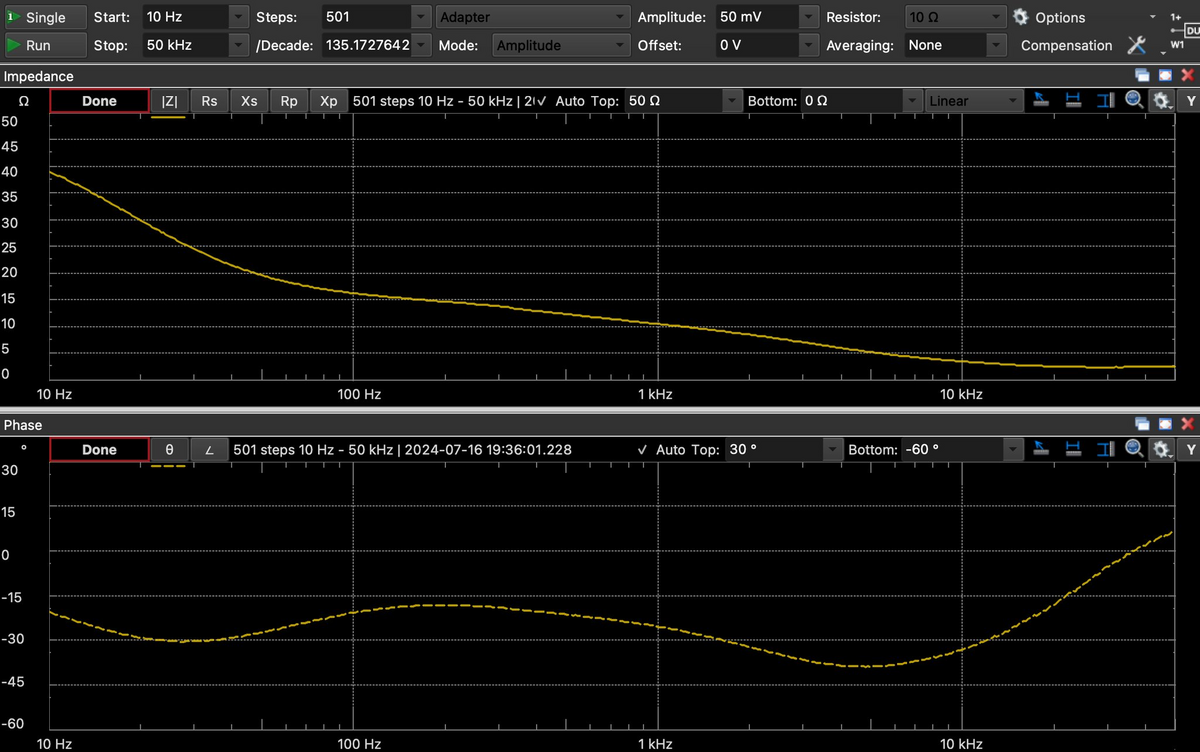This screenshot has height=752, width=1200.
Task: Click the Done status in Phase panel
Action: click(99, 450)
